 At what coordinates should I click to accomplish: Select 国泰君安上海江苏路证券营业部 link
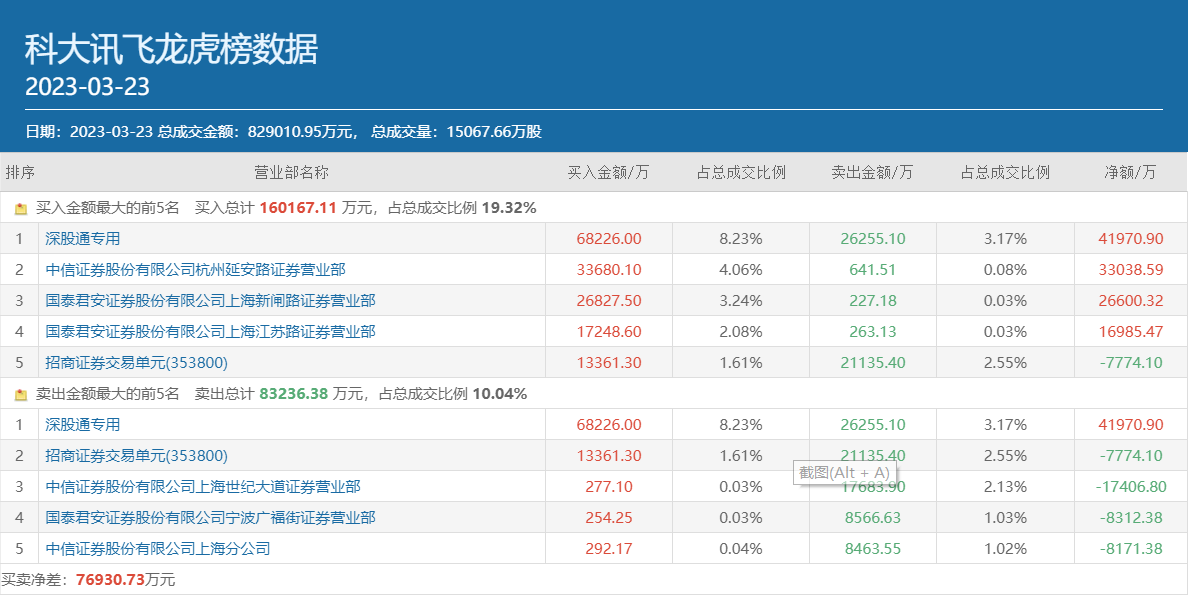point(210,332)
